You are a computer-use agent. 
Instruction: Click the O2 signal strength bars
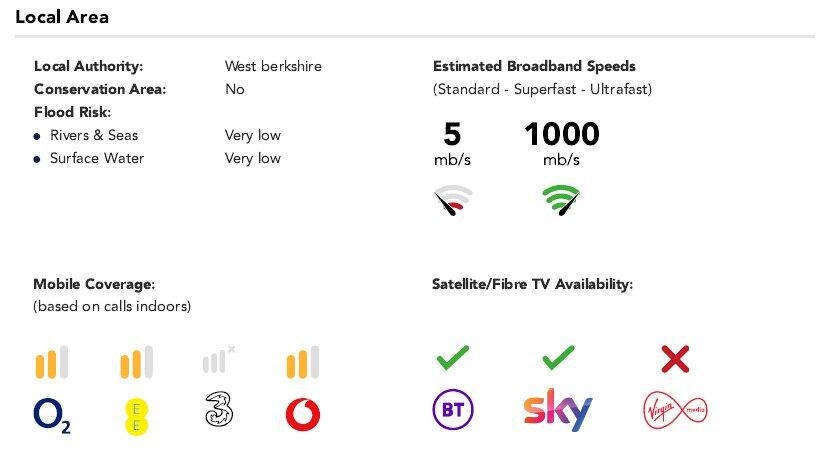[x=52, y=362]
